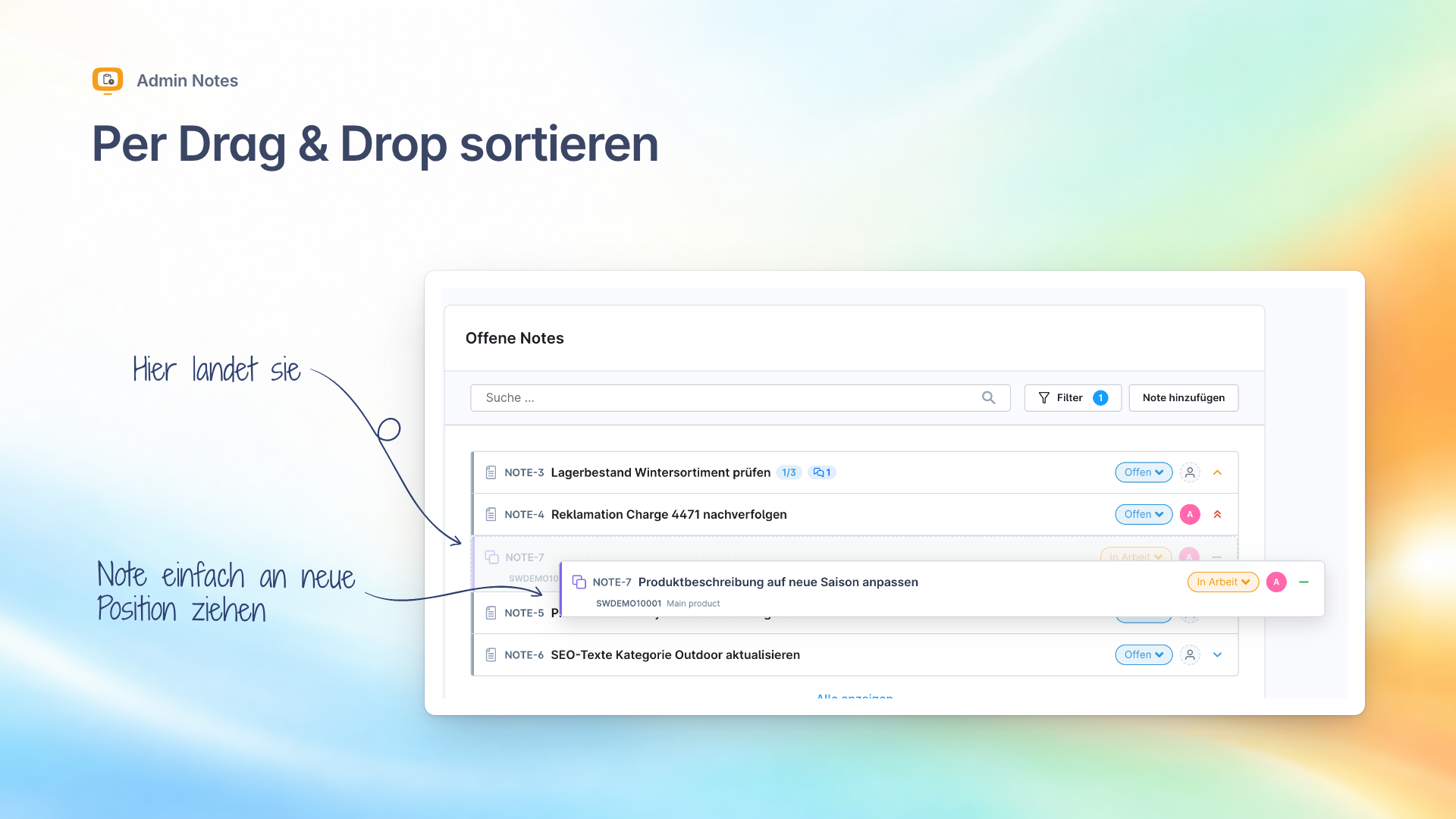Open note Lagerbestand Wintersortiment prüfen
Screen dimensions: 1456x819
661,472
